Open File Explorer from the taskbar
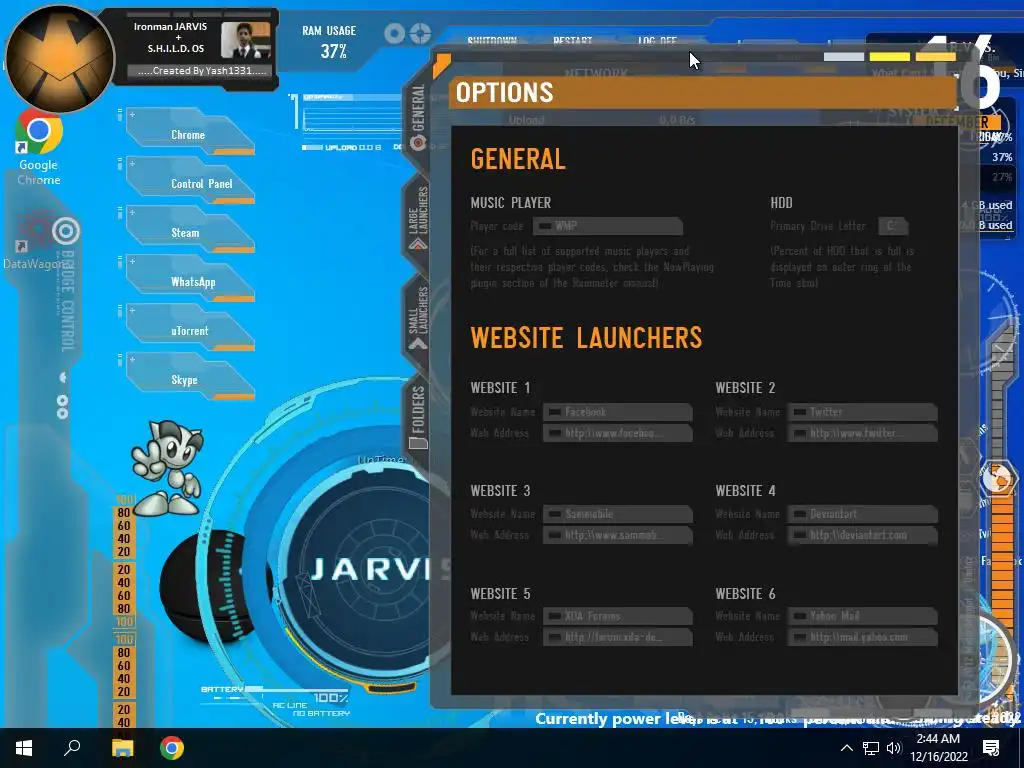 [122, 748]
